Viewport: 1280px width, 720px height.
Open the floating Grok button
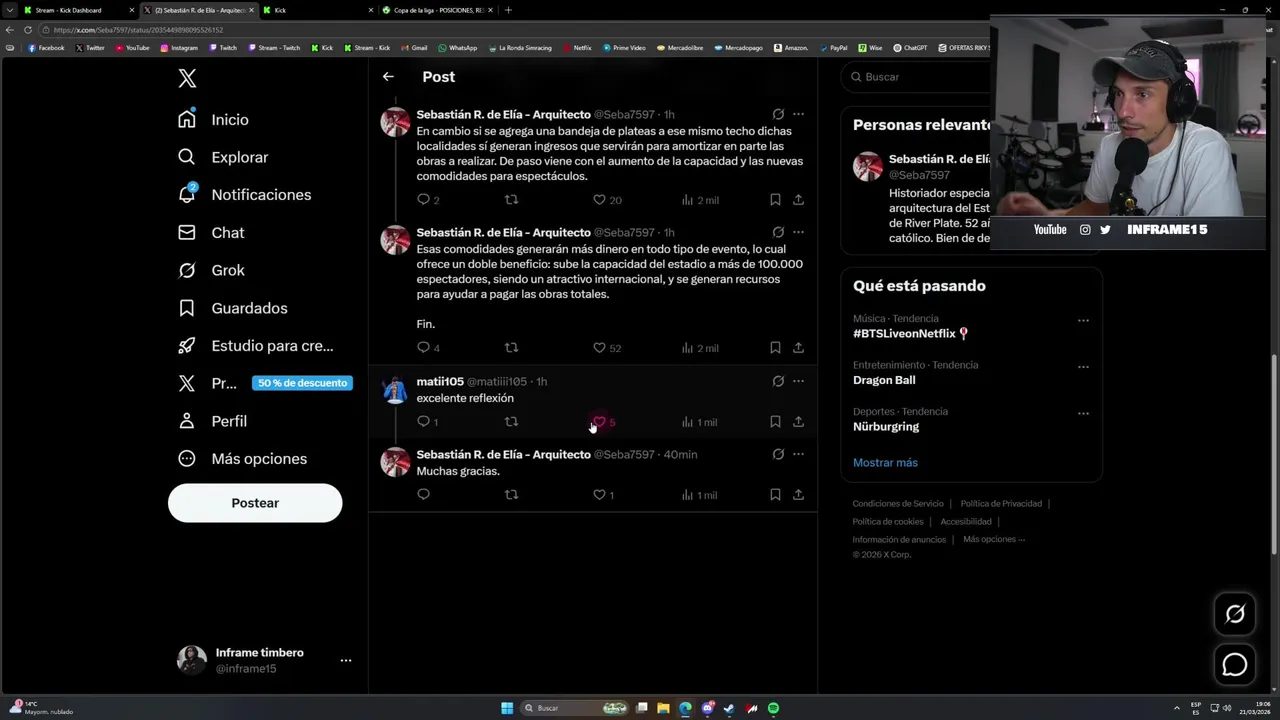pos(1235,614)
